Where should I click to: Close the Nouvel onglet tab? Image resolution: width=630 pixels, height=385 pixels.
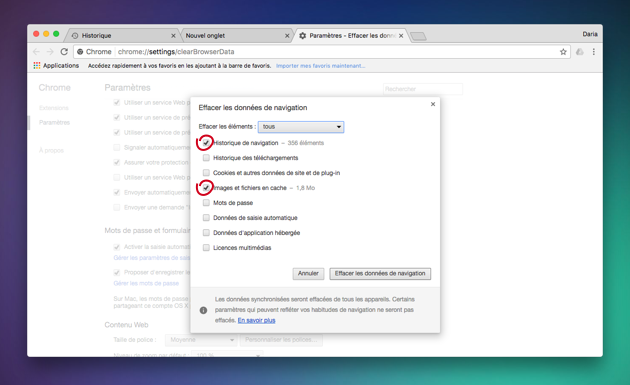point(287,36)
